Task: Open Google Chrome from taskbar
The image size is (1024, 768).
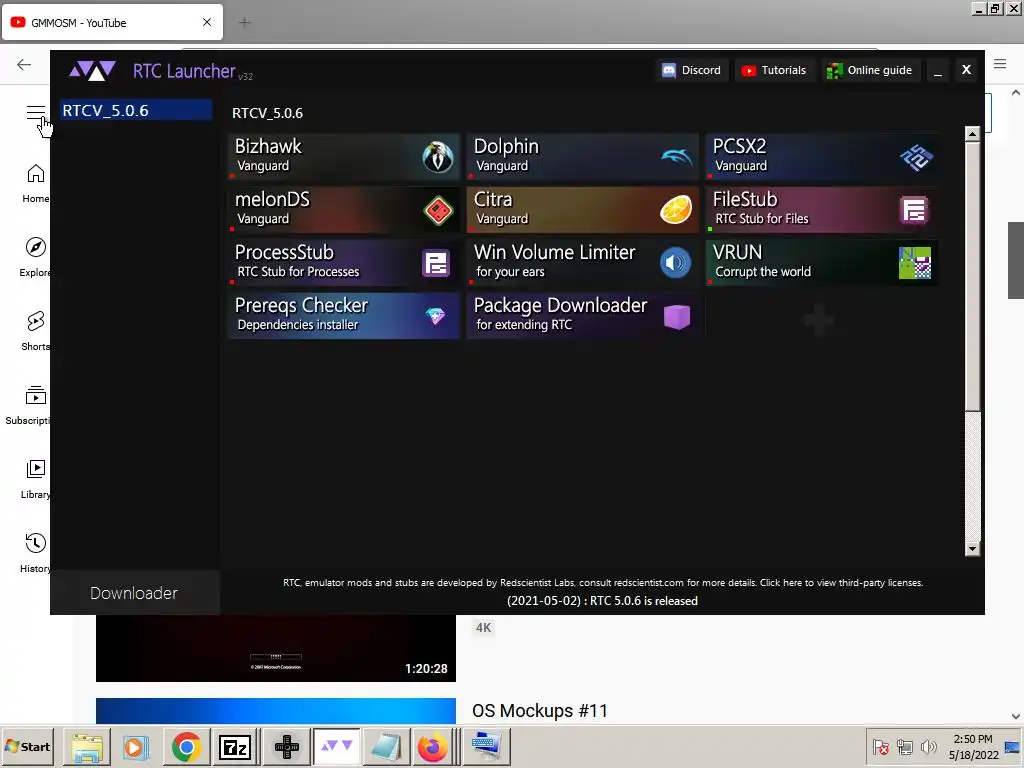Action: coord(186,747)
